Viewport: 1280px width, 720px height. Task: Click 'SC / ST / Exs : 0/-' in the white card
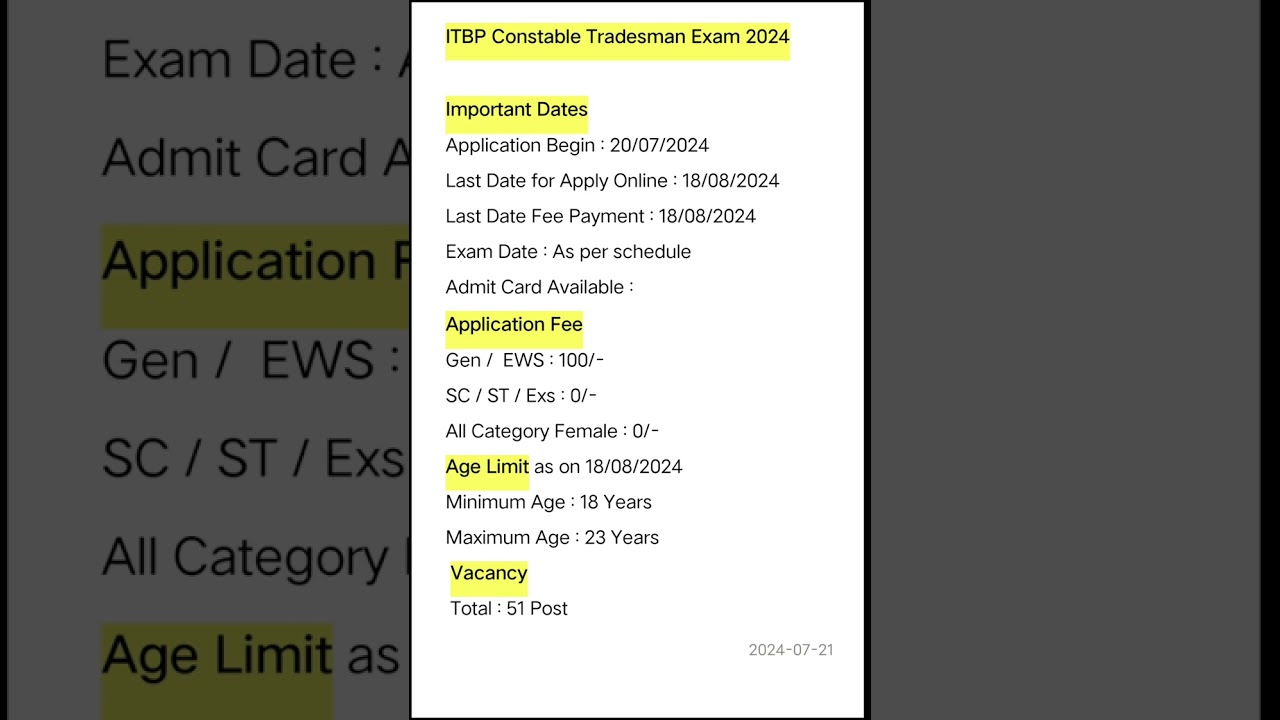pos(521,396)
